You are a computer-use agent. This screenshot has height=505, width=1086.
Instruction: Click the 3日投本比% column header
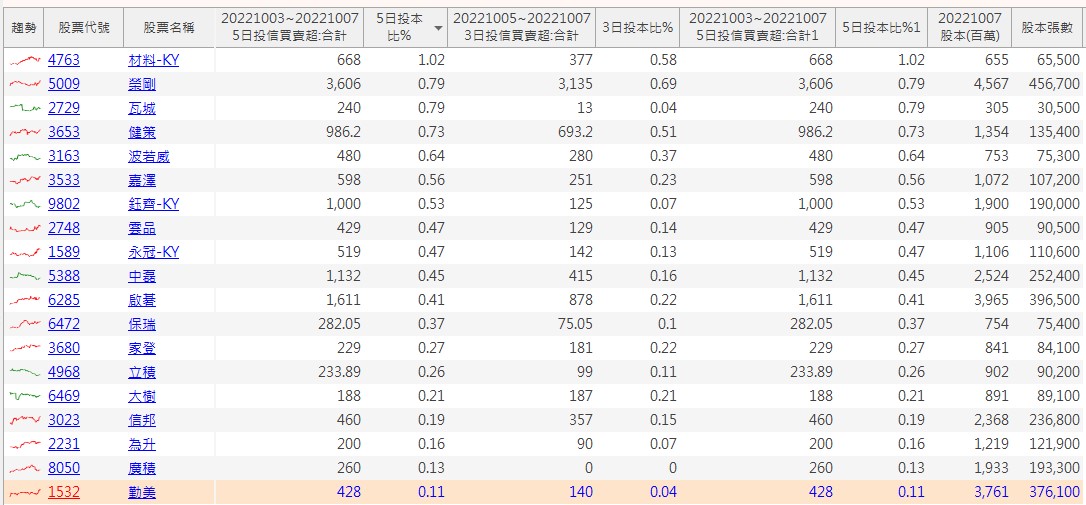point(637,28)
